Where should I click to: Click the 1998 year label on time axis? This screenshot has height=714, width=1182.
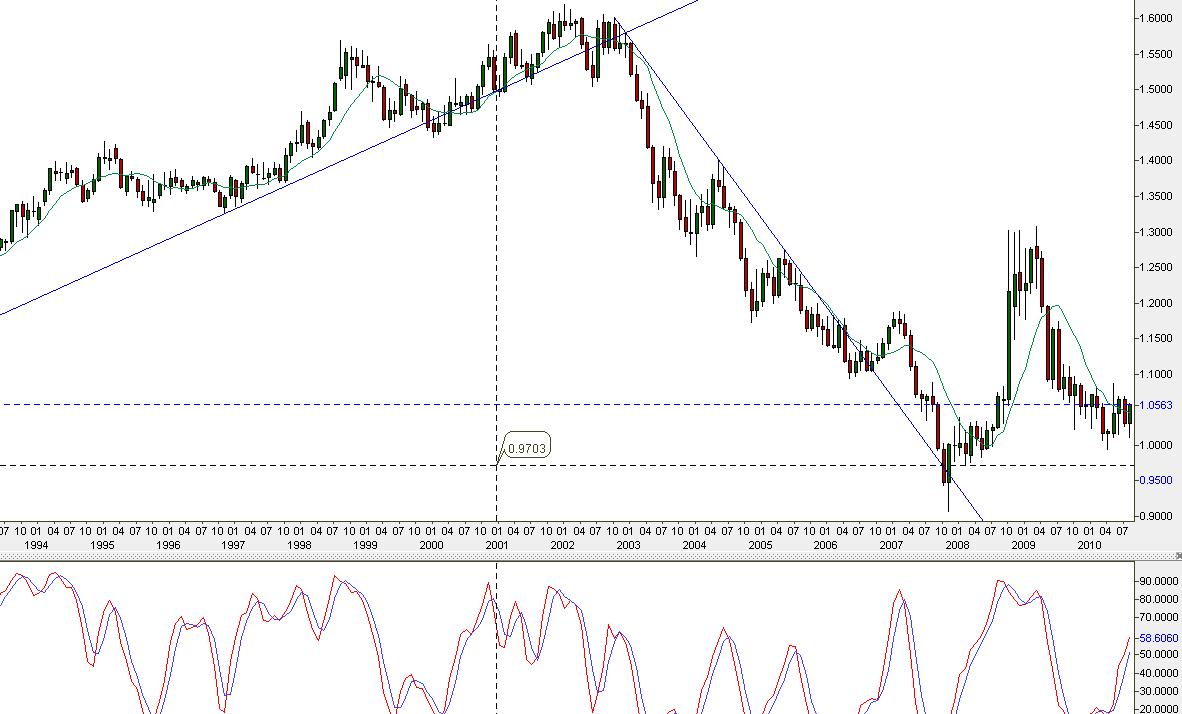[300, 544]
